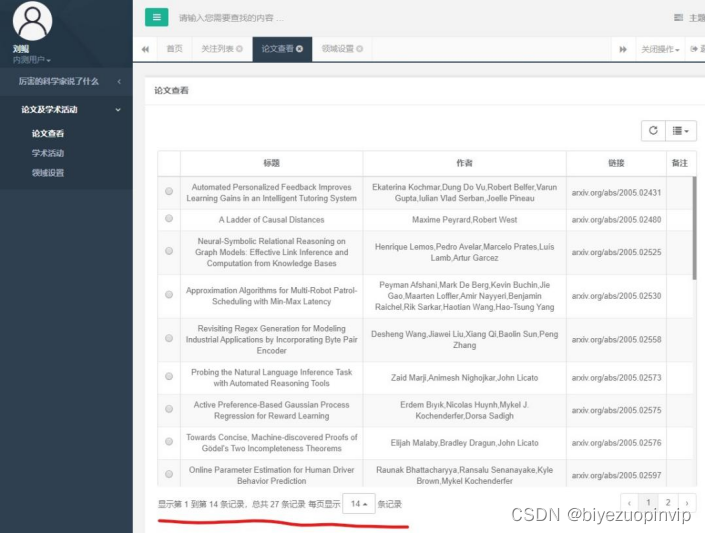Close the 论文查看 tab with its x icon

click(x=299, y=49)
